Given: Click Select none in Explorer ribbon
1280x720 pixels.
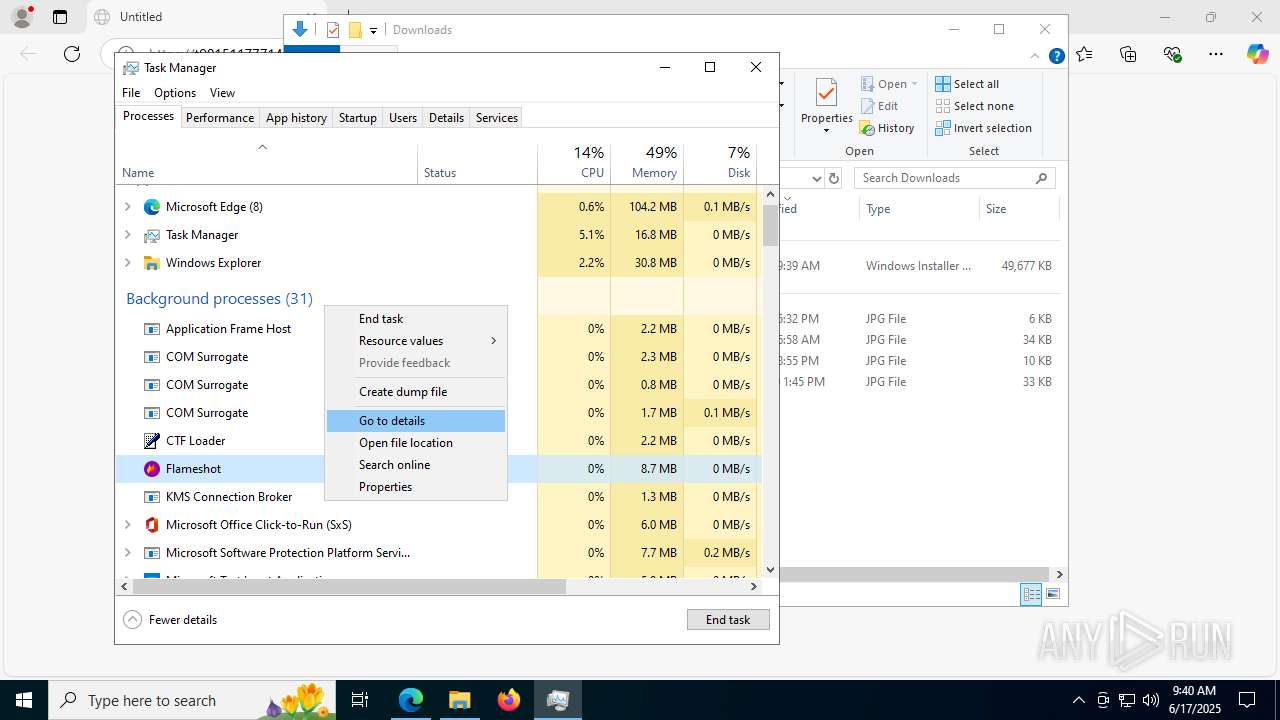Looking at the screenshot, I should click(974, 106).
